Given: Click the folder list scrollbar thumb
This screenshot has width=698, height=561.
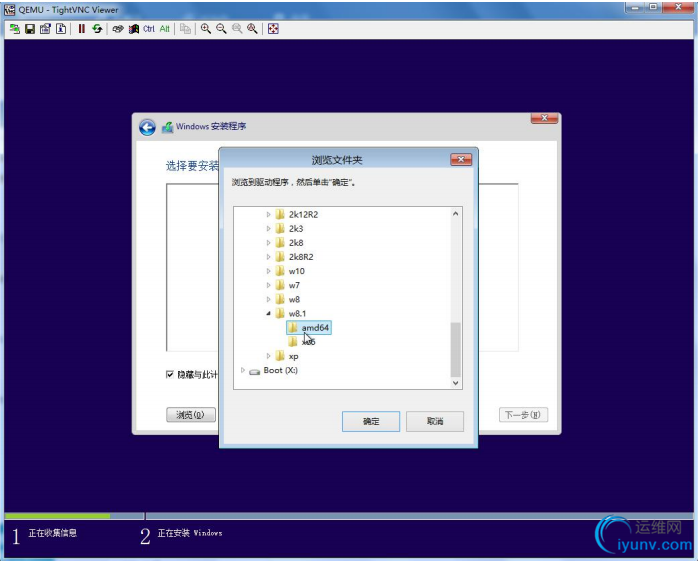Looking at the screenshot, I should pos(455,350).
